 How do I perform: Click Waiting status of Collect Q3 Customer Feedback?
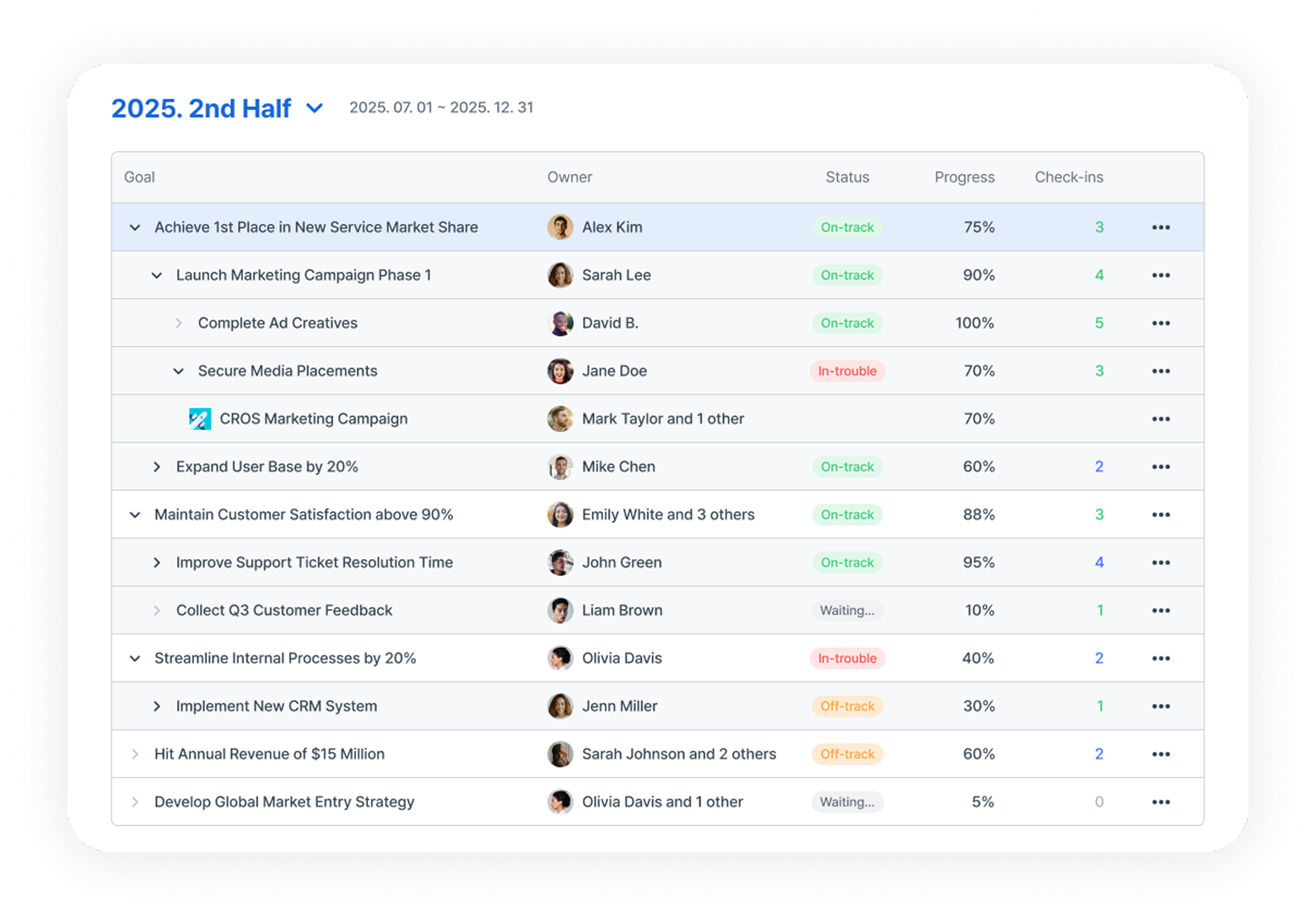click(x=847, y=610)
